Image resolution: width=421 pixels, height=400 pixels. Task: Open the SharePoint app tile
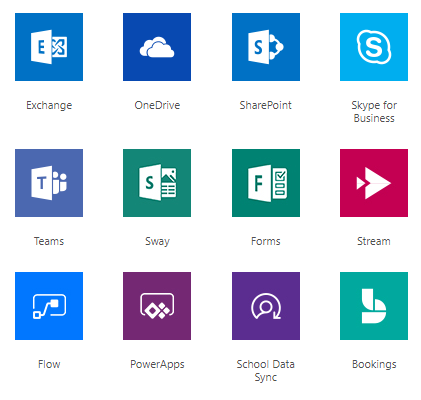point(266,47)
